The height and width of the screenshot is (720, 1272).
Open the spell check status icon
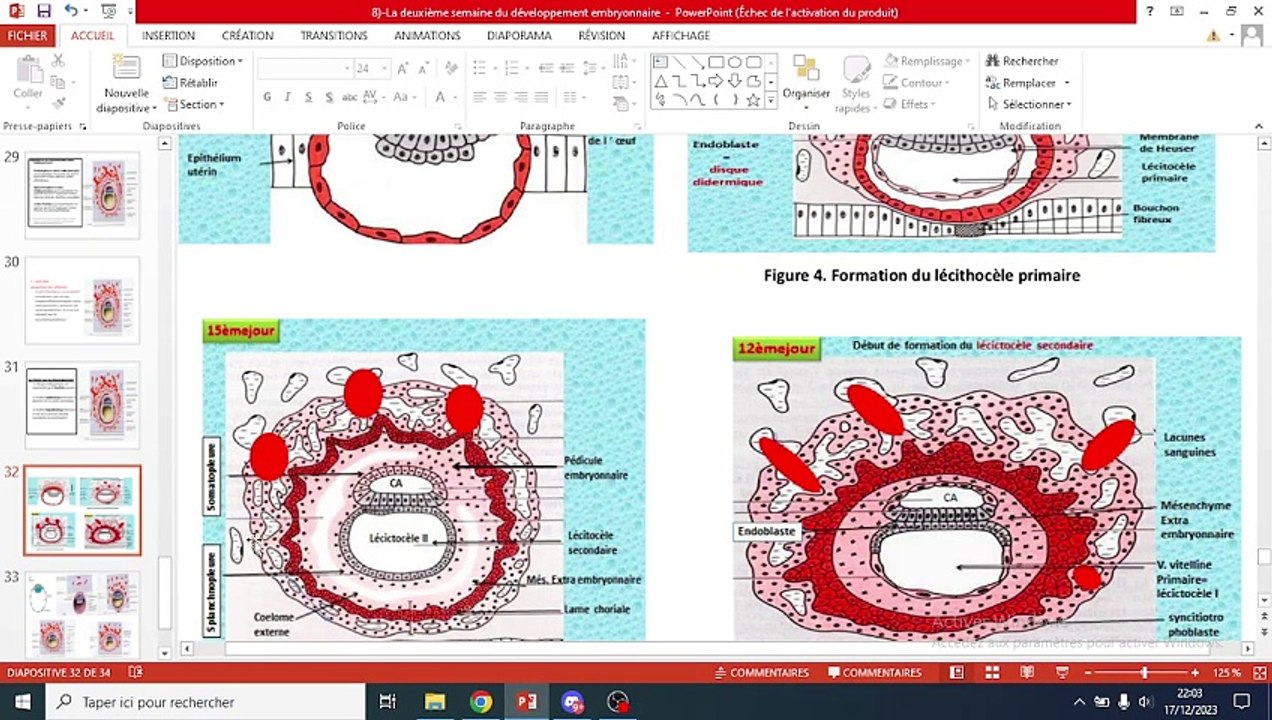[136, 672]
